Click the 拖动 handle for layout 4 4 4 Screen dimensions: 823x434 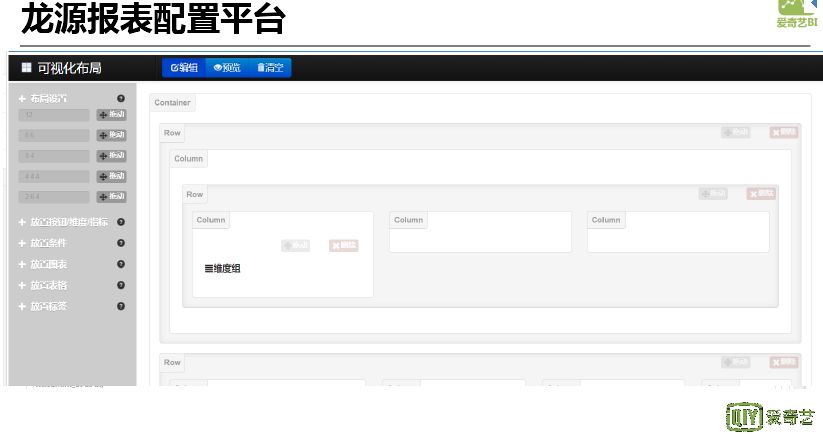[x=111, y=176]
